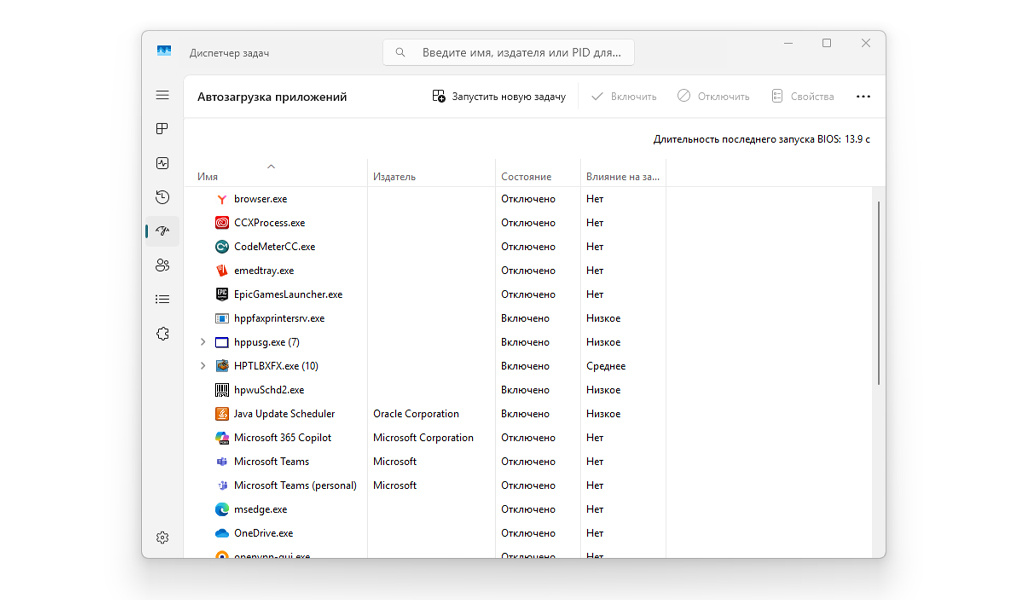
Task: Select the msedge.exe row name
Action: (261, 509)
